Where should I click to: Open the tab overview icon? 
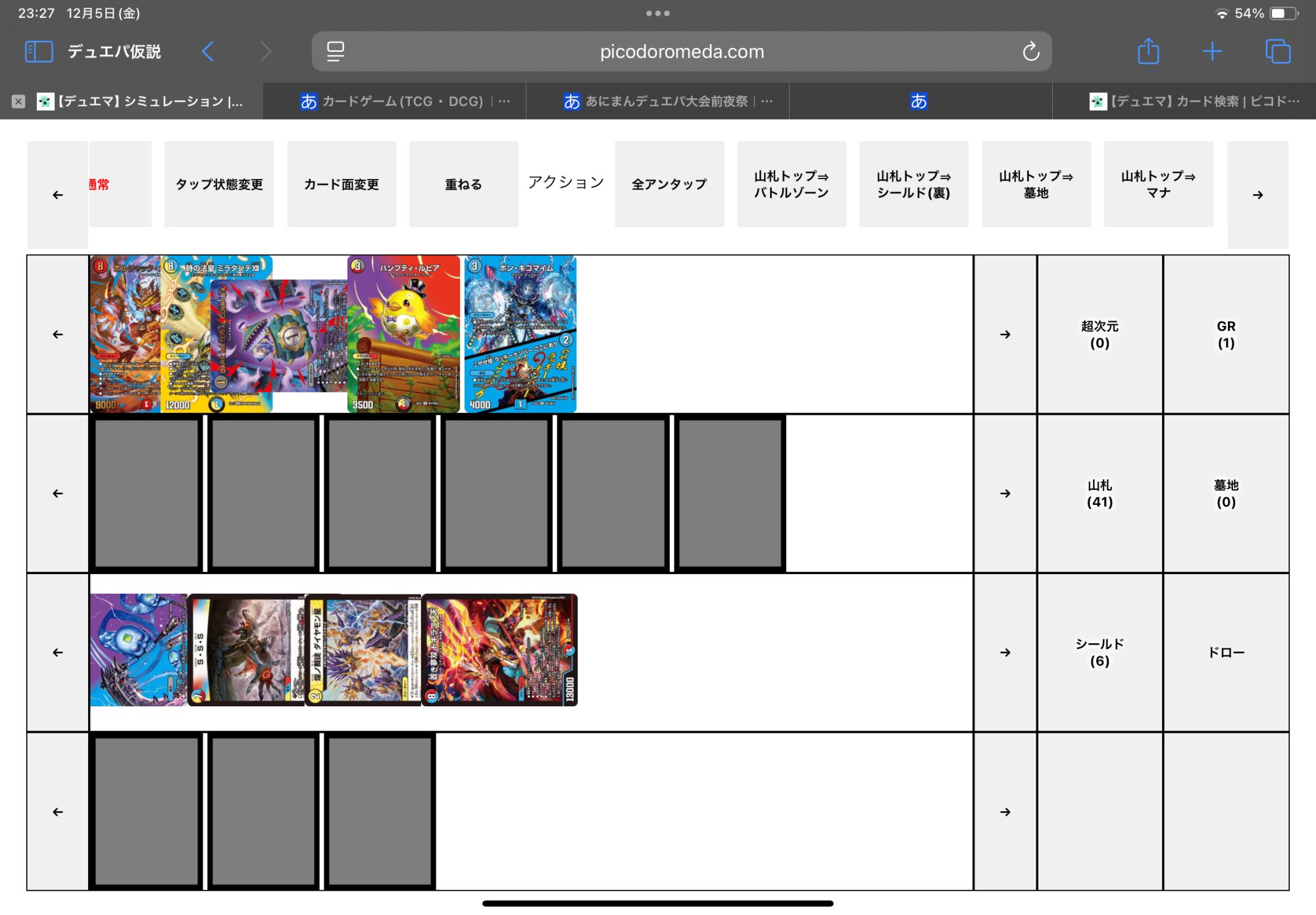click(x=1277, y=51)
